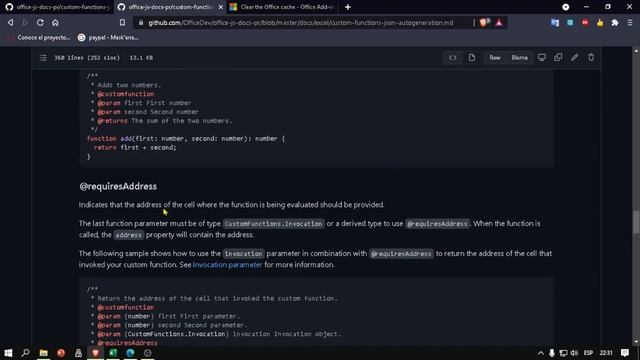Open the paypal bookmark

click(108, 38)
